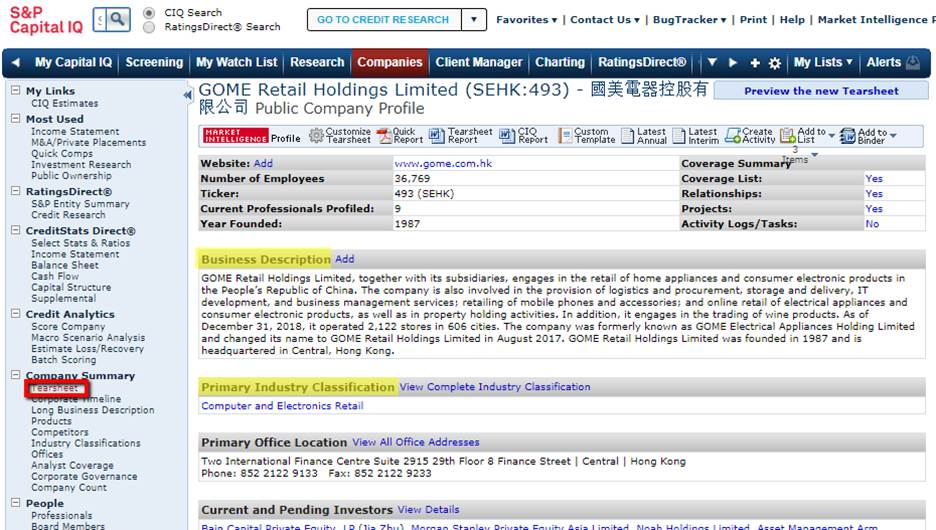The image size is (936, 530).
Task: Open Score Company in sidebar
Action: coord(68,326)
